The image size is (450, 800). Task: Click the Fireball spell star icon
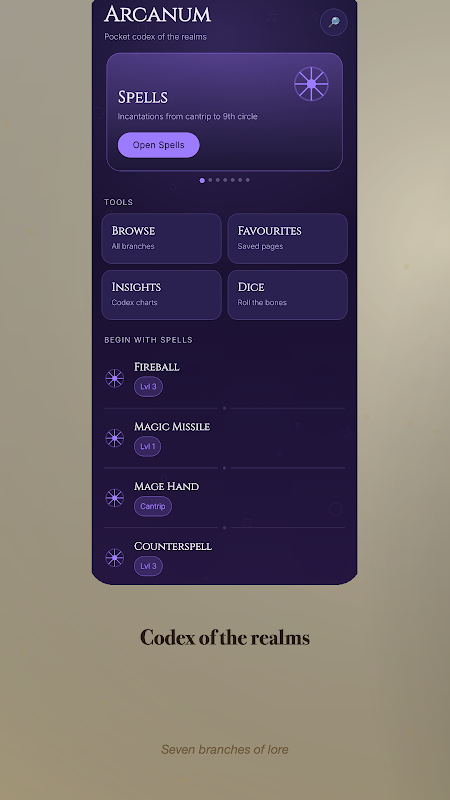click(x=115, y=379)
